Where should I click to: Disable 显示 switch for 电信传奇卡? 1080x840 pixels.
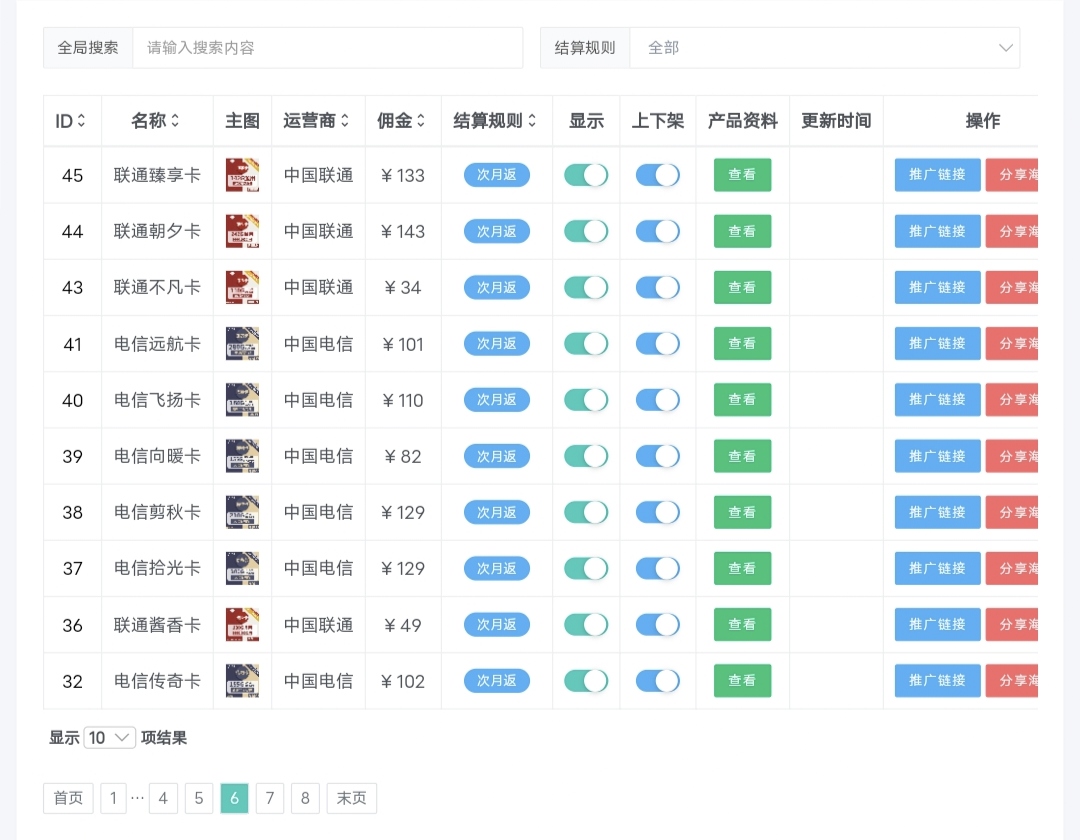tap(586, 681)
